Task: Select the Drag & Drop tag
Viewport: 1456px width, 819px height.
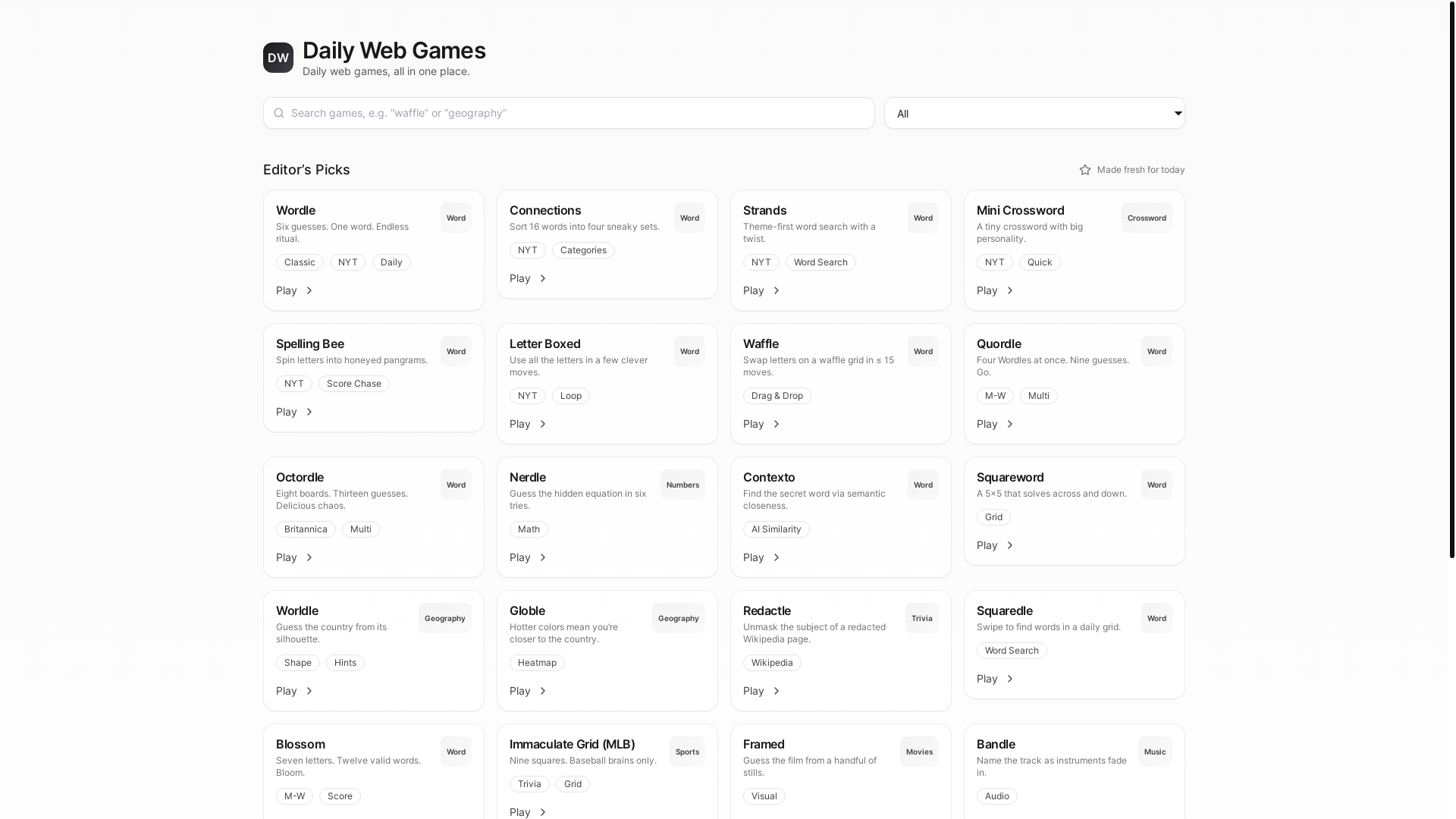Action: pyautogui.click(x=777, y=396)
